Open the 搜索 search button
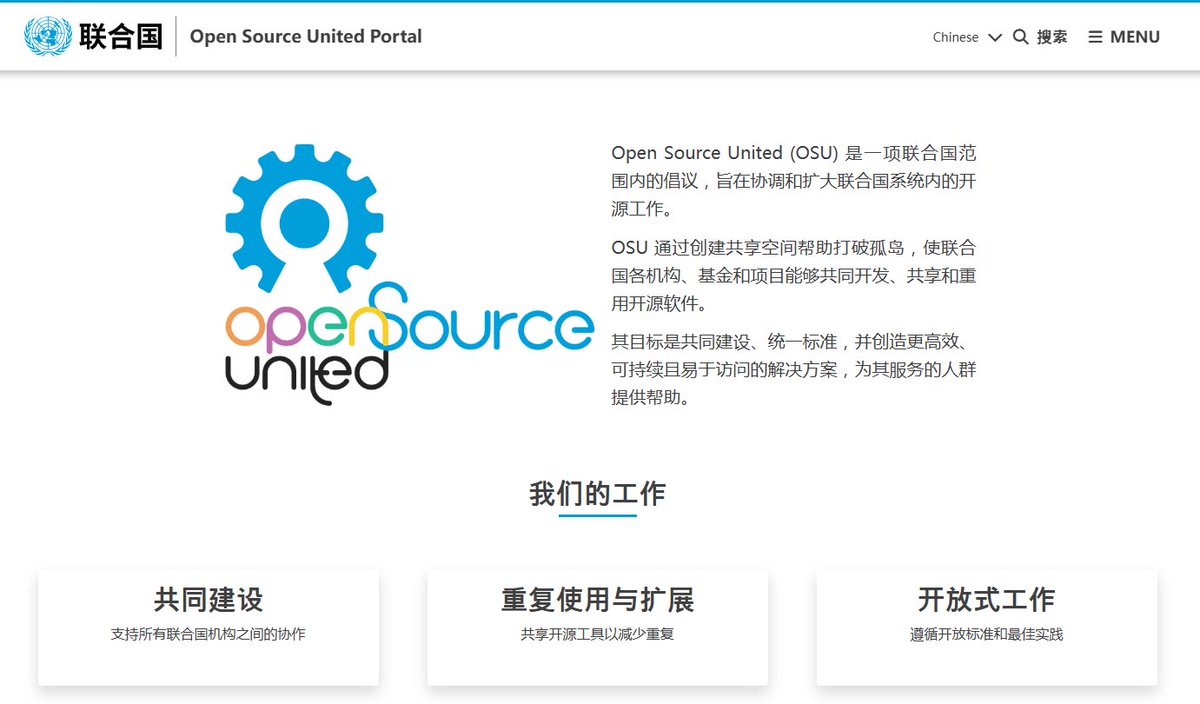The image size is (1200, 704). point(1041,37)
